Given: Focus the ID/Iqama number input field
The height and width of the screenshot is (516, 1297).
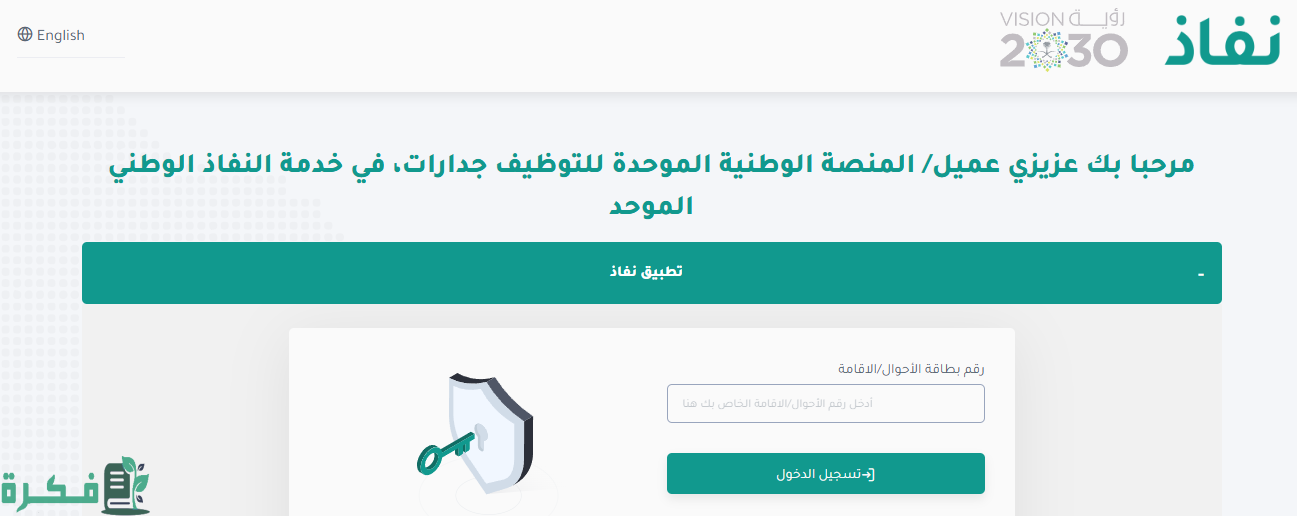Looking at the screenshot, I should 825,404.
